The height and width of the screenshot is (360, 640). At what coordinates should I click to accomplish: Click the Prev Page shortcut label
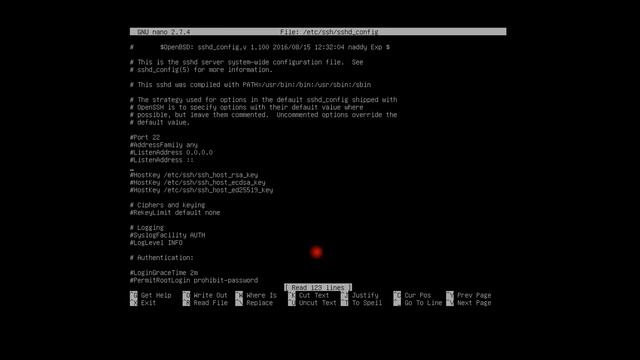coord(474,295)
